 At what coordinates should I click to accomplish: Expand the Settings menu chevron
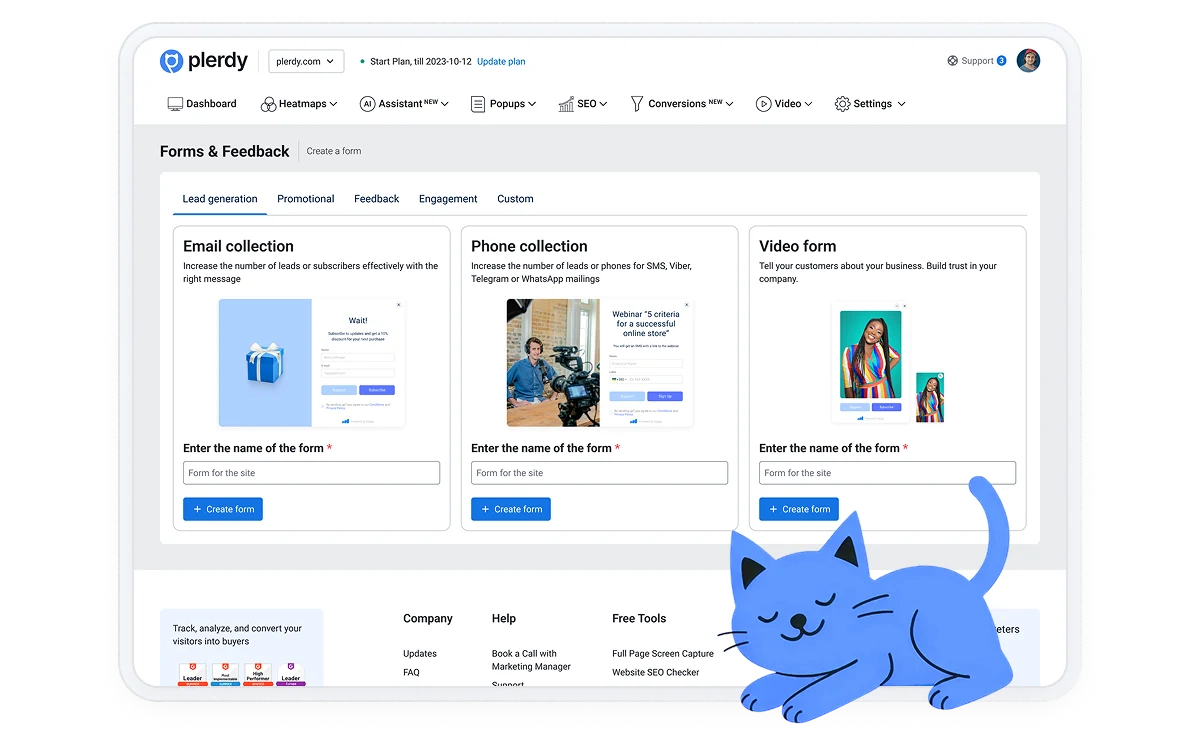tap(901, 104)
